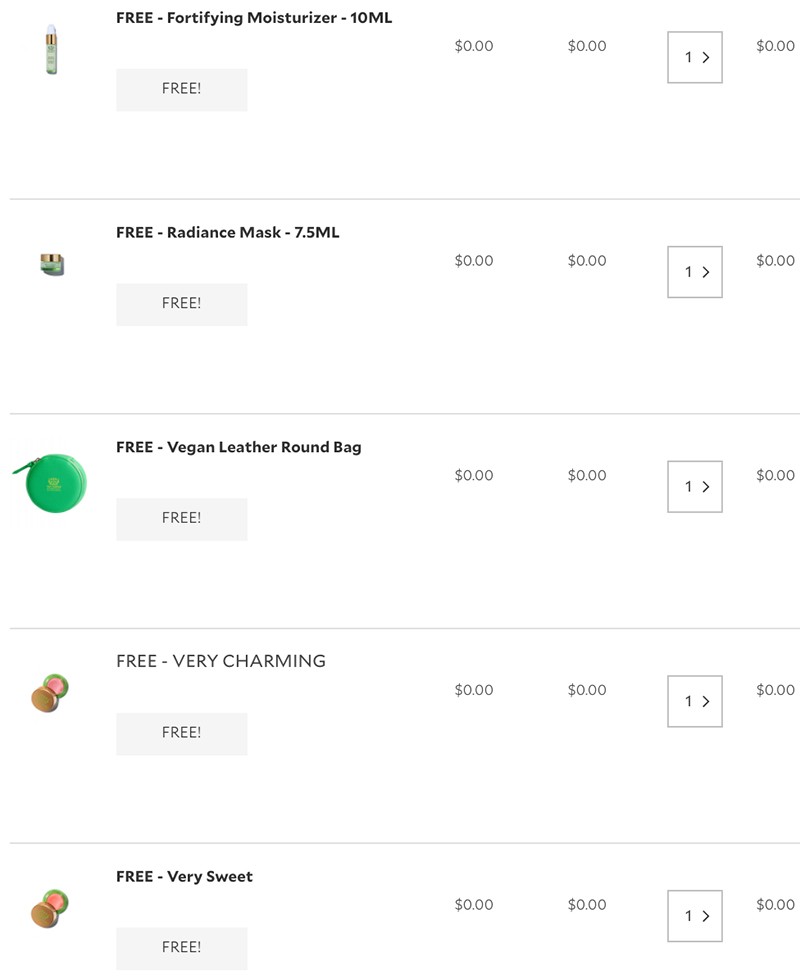Image resolution: width=800 pixels, height=980 pixels.
Task: Click the Very Sweet blush compact image
Action: pyautogui.click(x=50, y=907)
